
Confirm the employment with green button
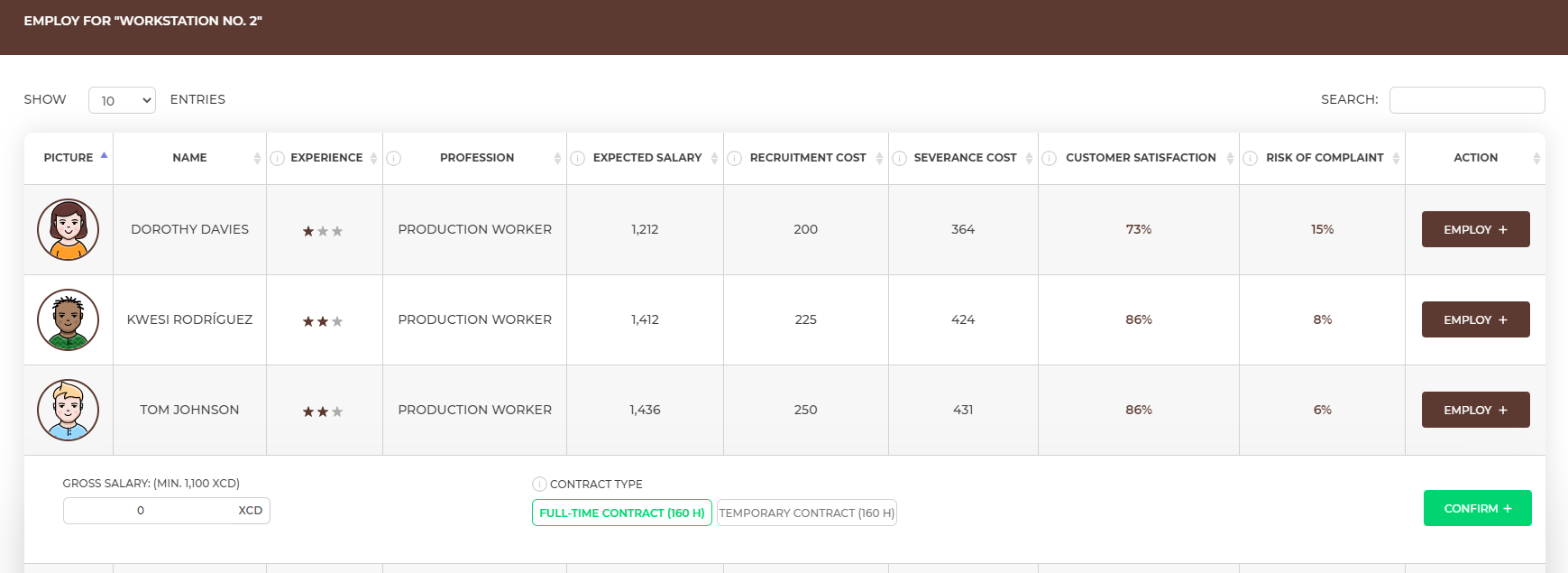tap(1477, 508)
